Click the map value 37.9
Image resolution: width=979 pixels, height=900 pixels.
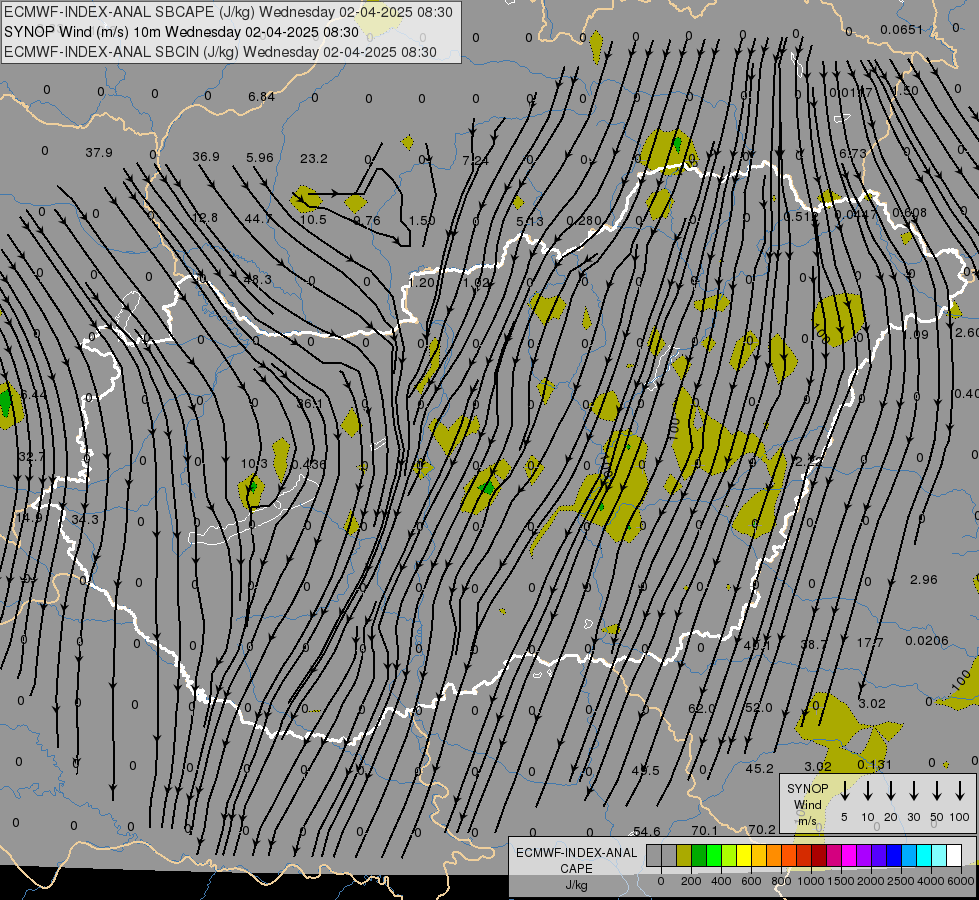click(99, 152)
